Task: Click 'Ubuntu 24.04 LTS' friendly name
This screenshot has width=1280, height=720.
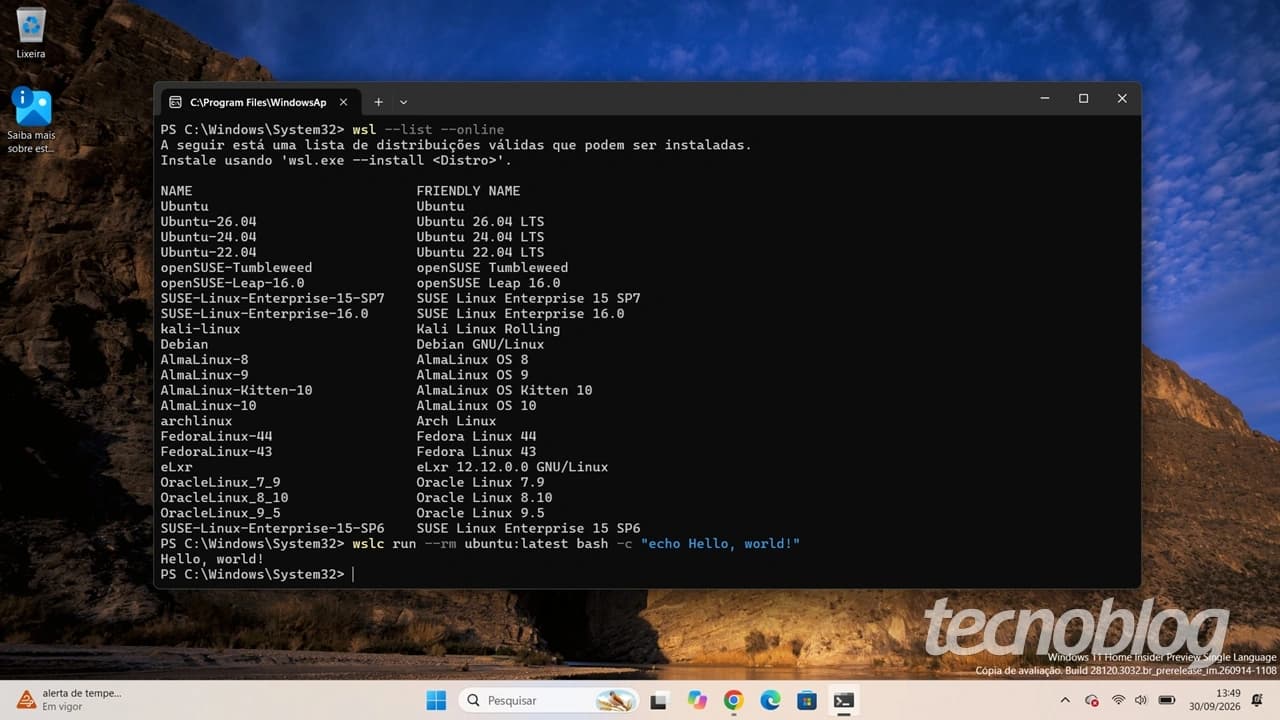Action: point(480,237)
